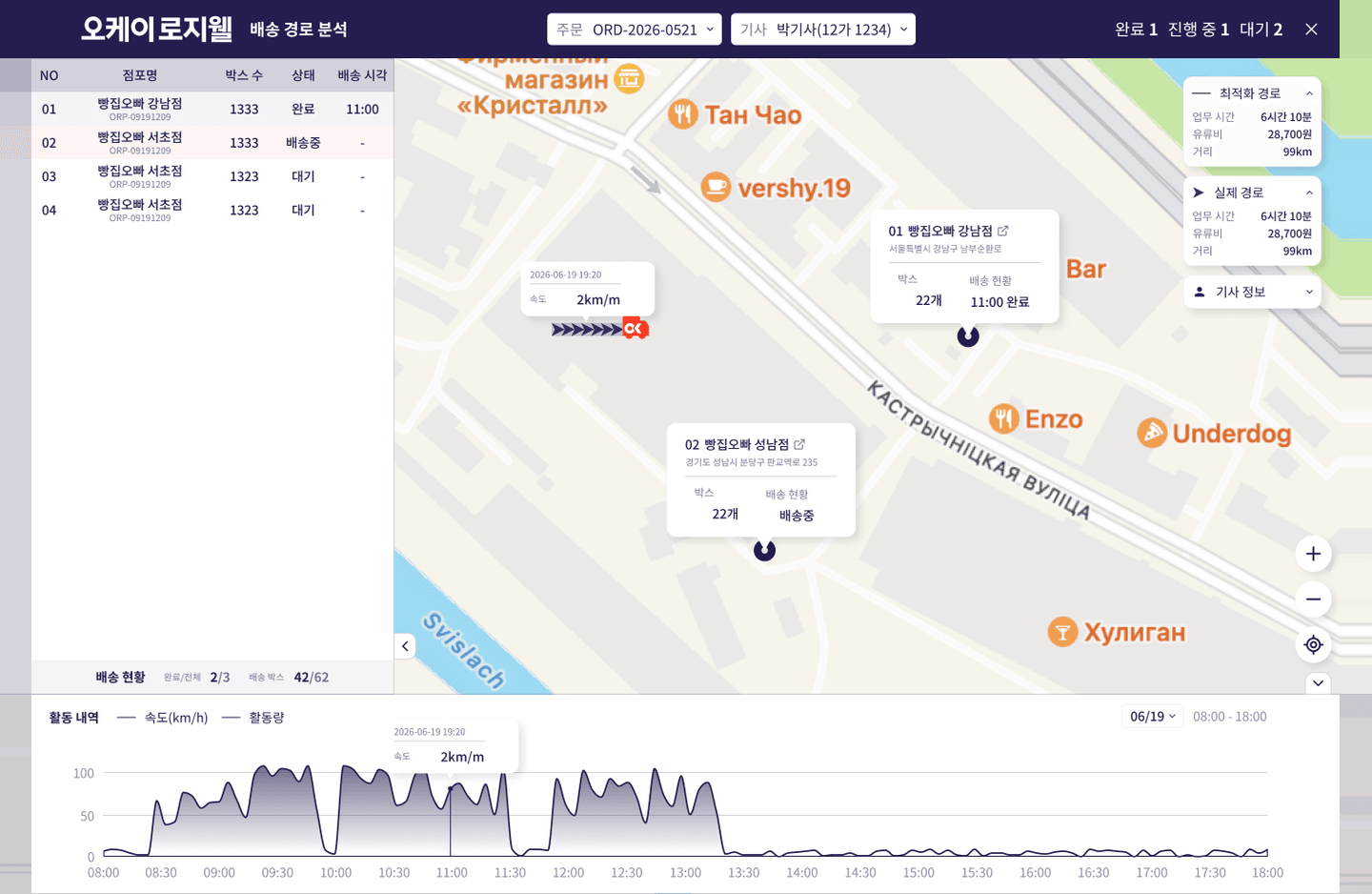Open the 06/19 date dropdown
This screenshot has width=1372, height=894.
pyautogui.click(x=1153, y=717)
